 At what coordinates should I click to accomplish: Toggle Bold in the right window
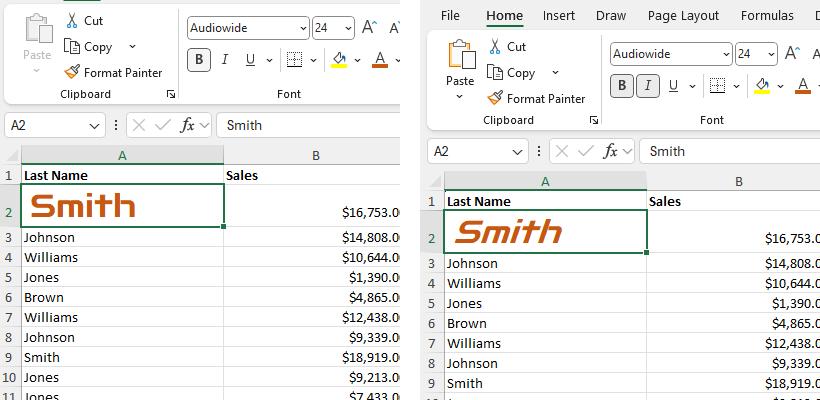pos(622,85)
